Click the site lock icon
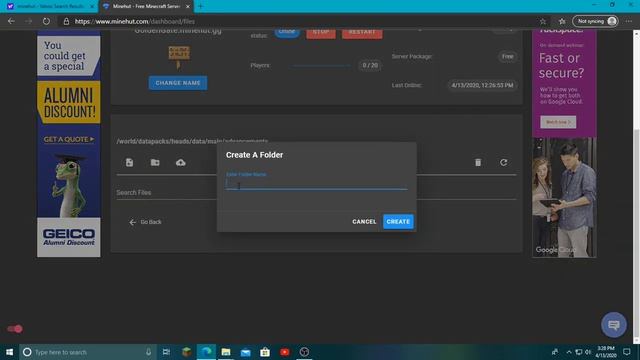 [66, 21]
